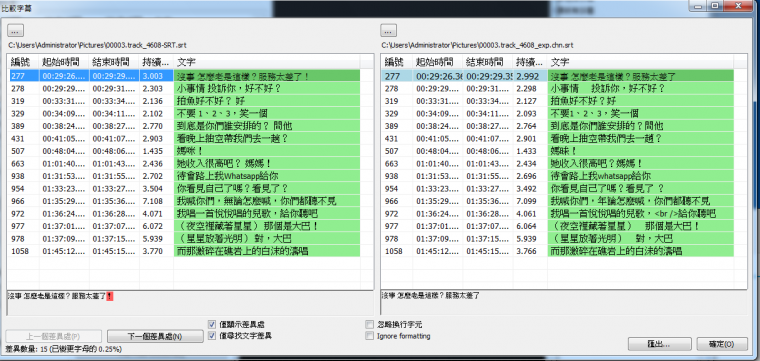Open file browser for the SRT.srt subtitle
This screenshot has width=760, height=361.
tap(15, 31)
